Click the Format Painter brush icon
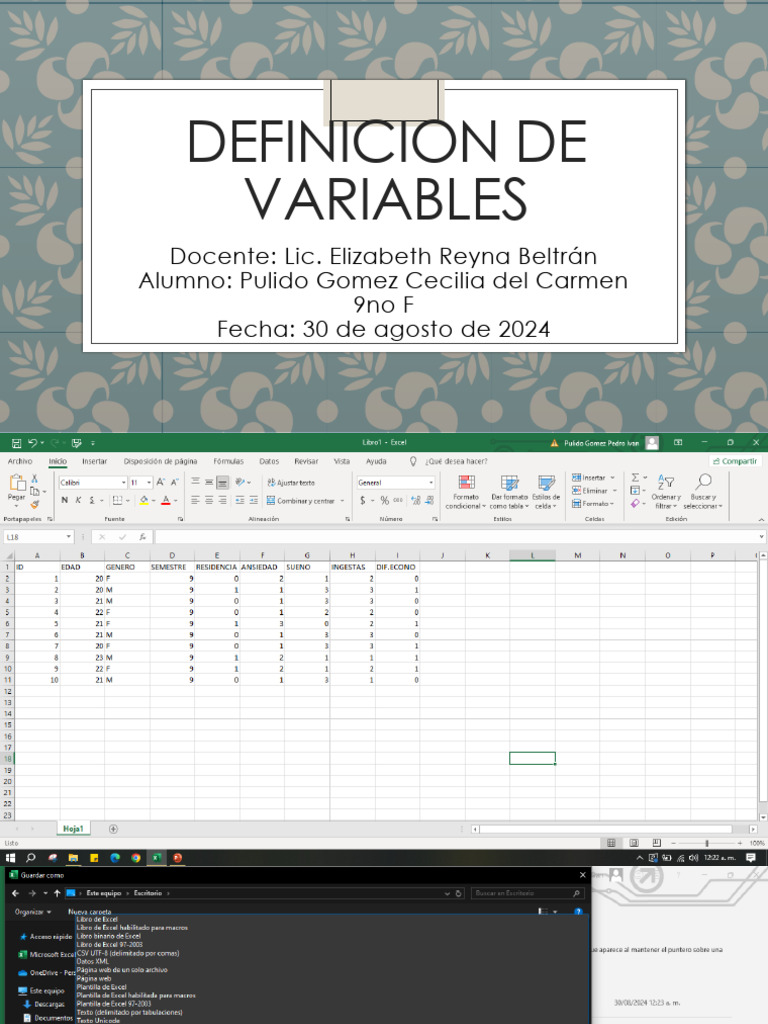 click(x=35, y=504)
